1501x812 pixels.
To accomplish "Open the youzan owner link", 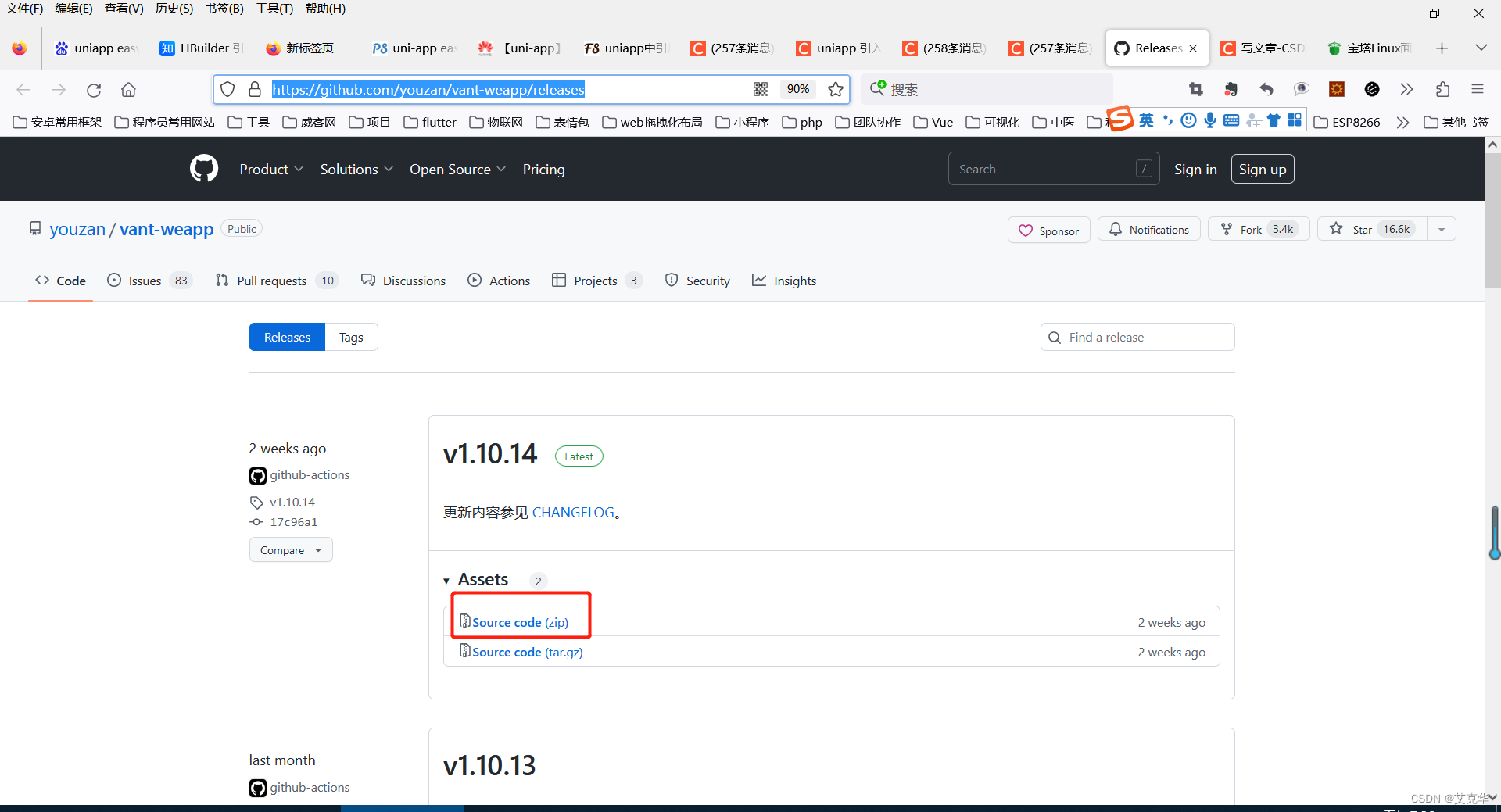I will pyautogui.click(x=77, y=229).
